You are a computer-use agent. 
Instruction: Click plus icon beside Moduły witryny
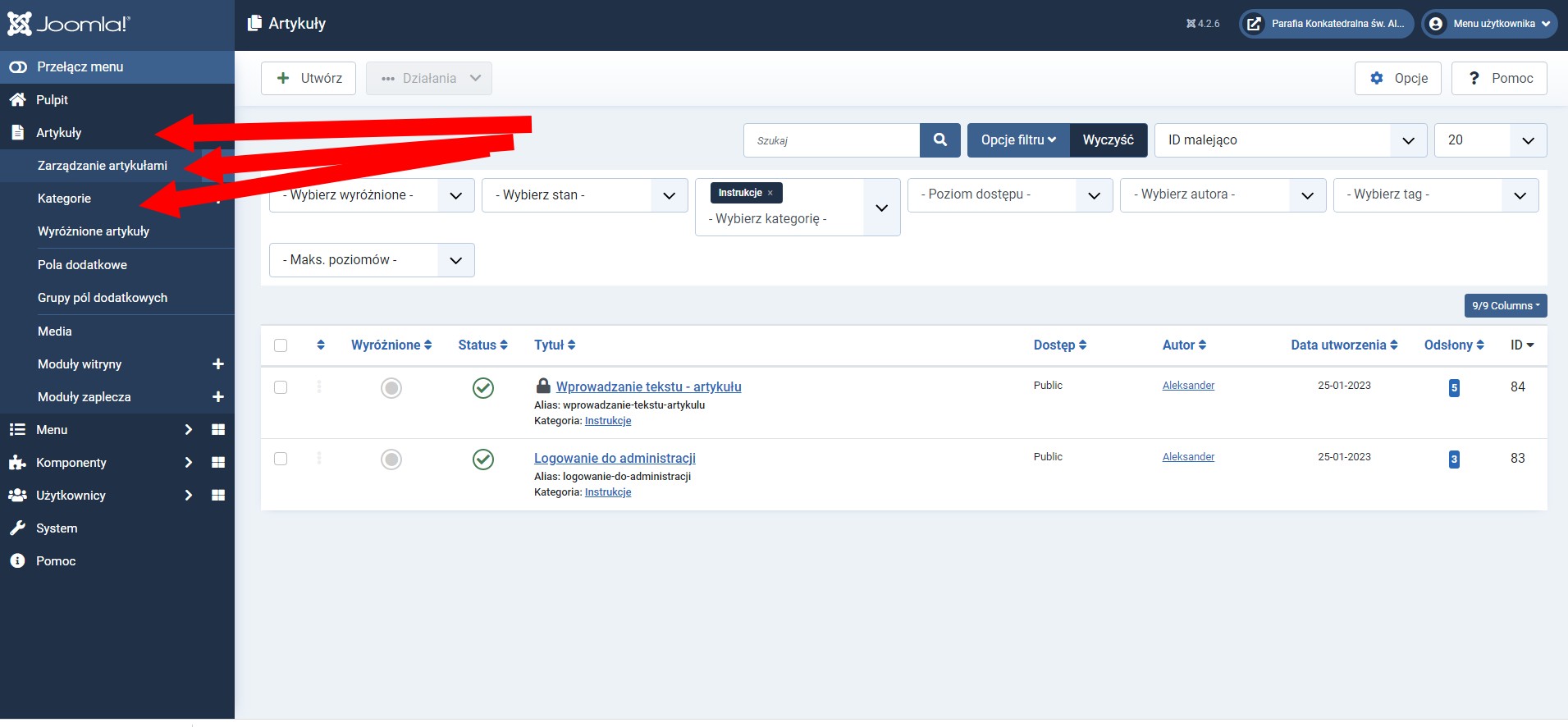[x=218, y=364]
